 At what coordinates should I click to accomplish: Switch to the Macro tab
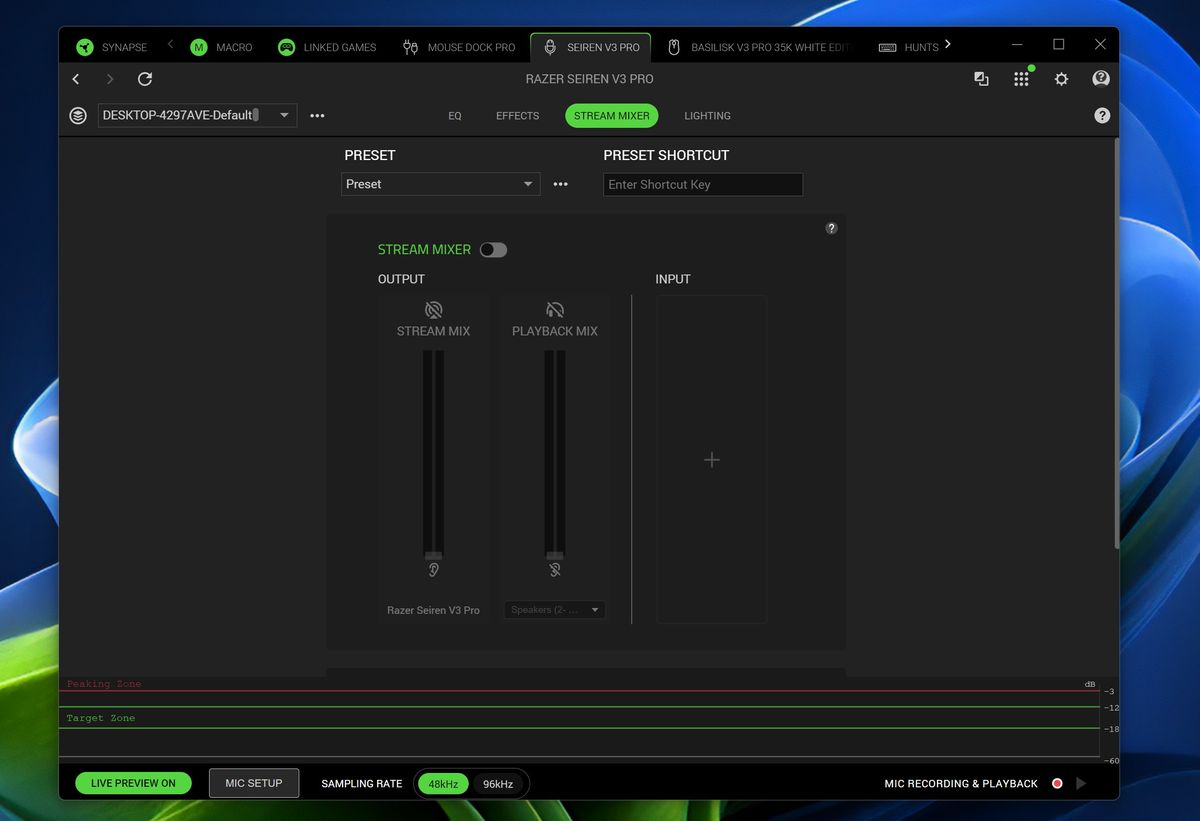click(222, 47)
